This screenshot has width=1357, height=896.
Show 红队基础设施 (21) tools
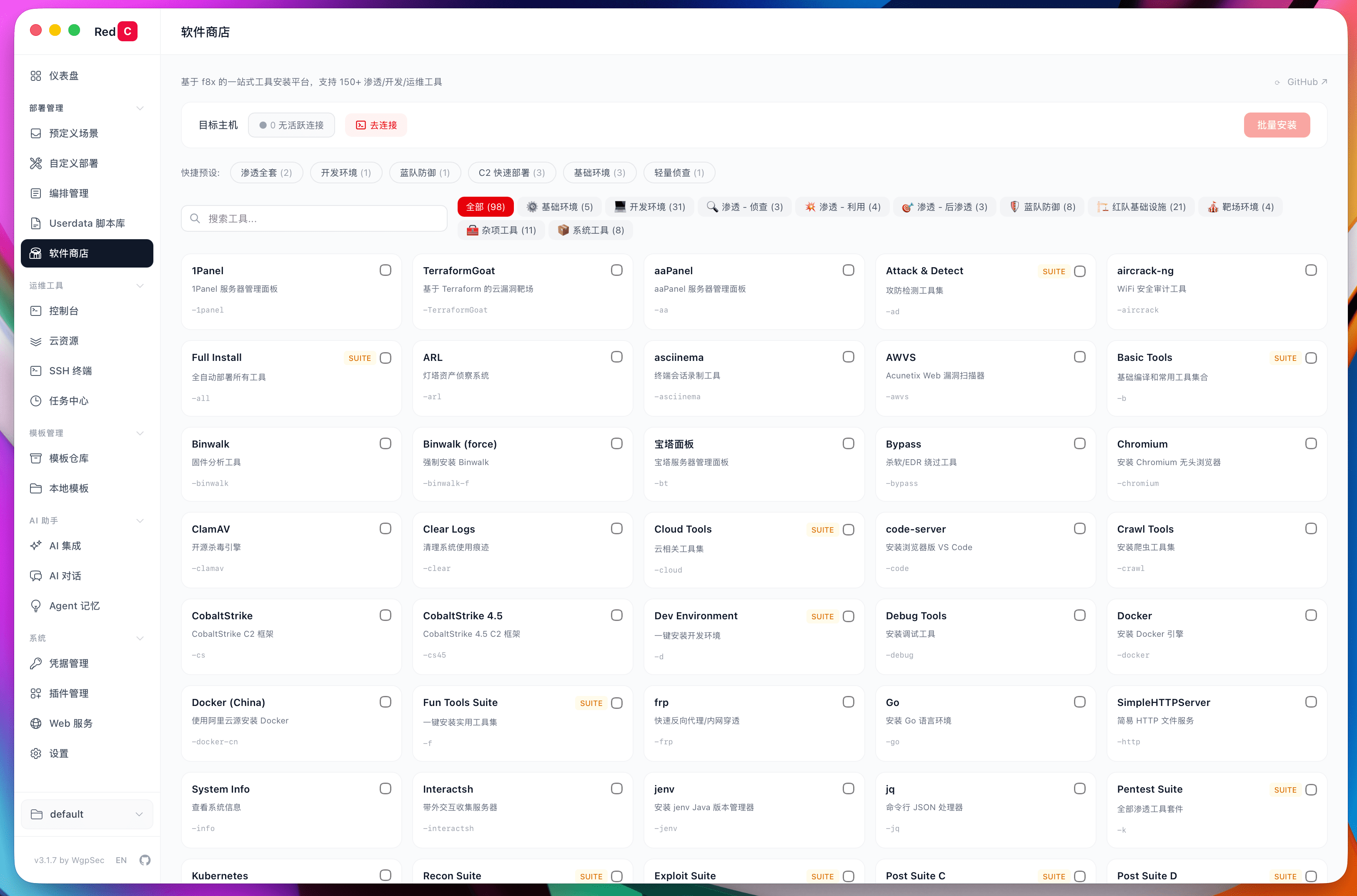[1141, 207]
